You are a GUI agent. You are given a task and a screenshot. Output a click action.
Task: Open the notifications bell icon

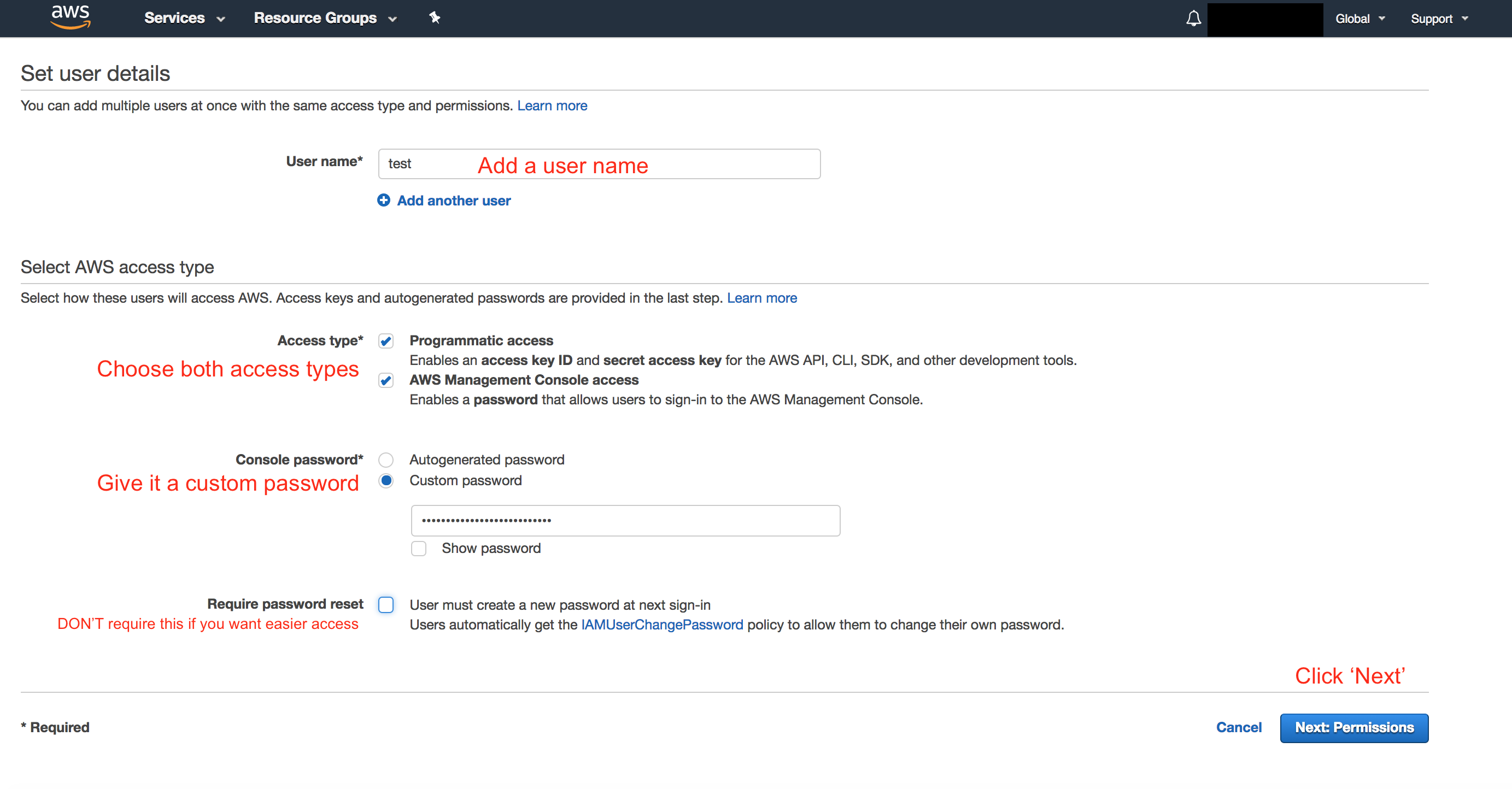pos(1193,18)
